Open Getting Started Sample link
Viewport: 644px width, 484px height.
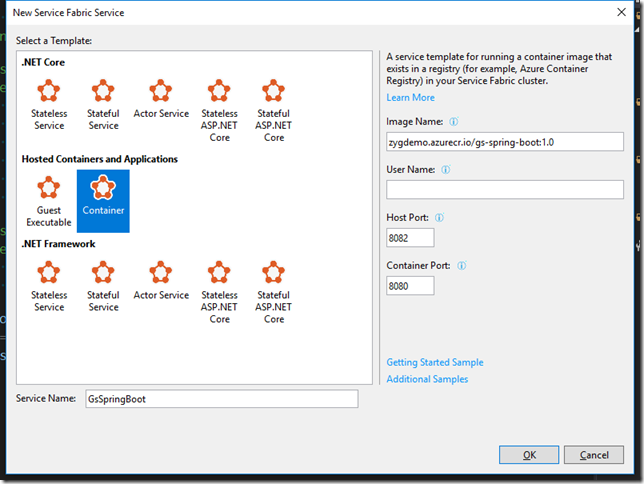click(x=435, y=362)
